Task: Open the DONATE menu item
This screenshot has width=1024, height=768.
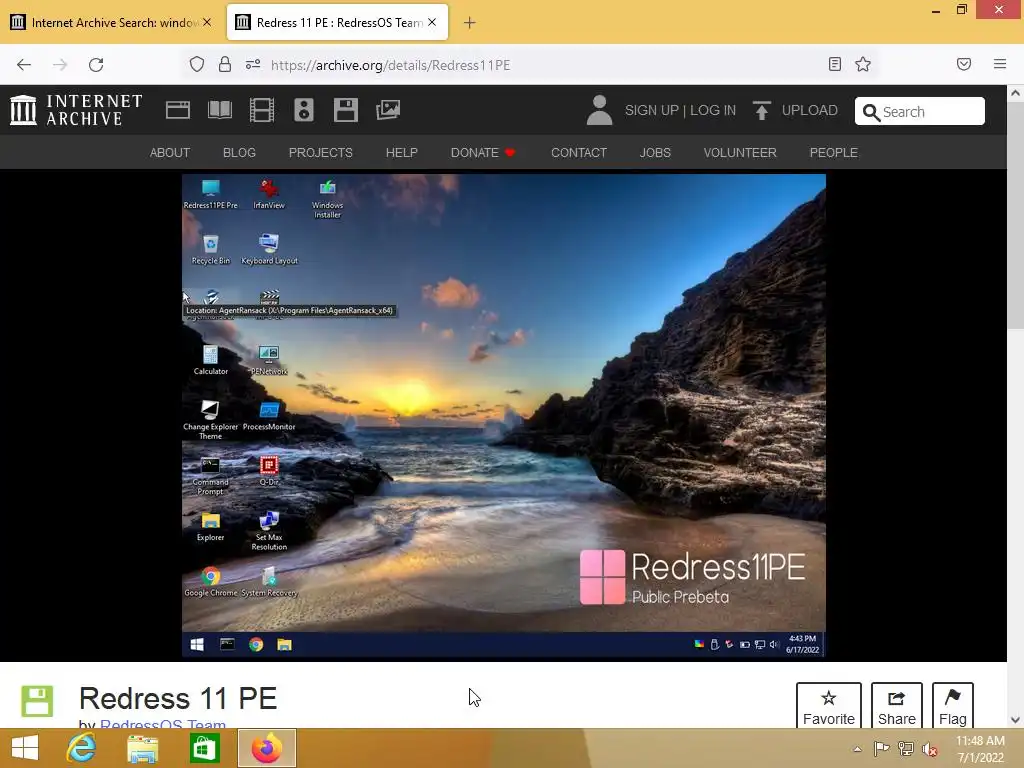Action: point(483,152)
